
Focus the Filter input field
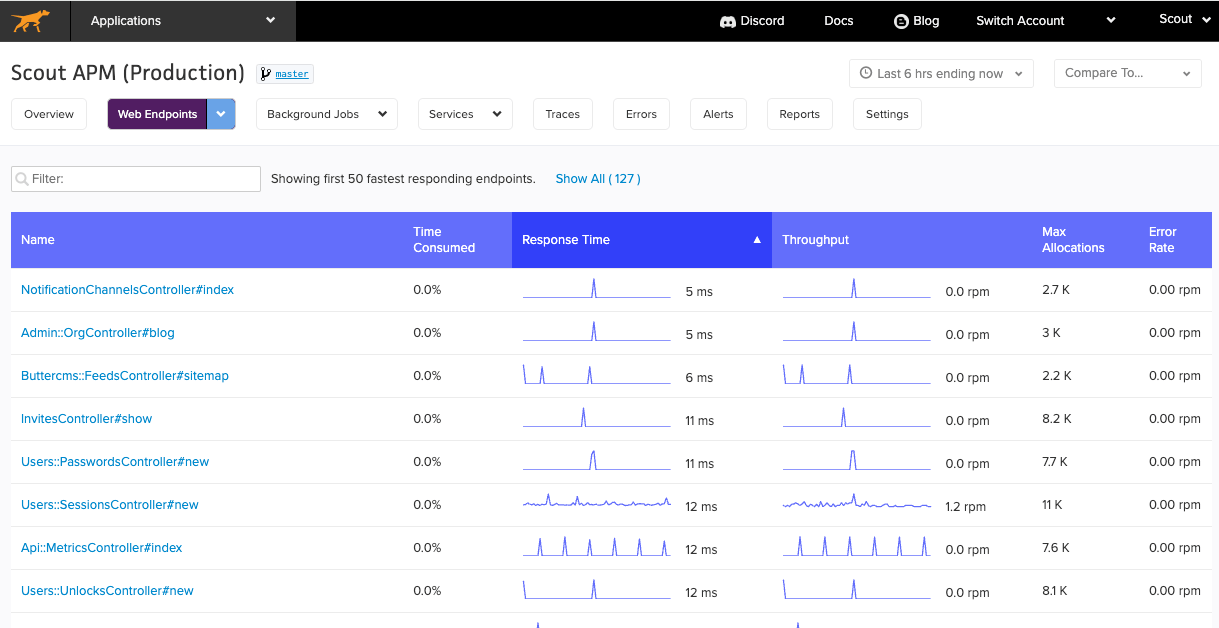click(x=136, y=179)
